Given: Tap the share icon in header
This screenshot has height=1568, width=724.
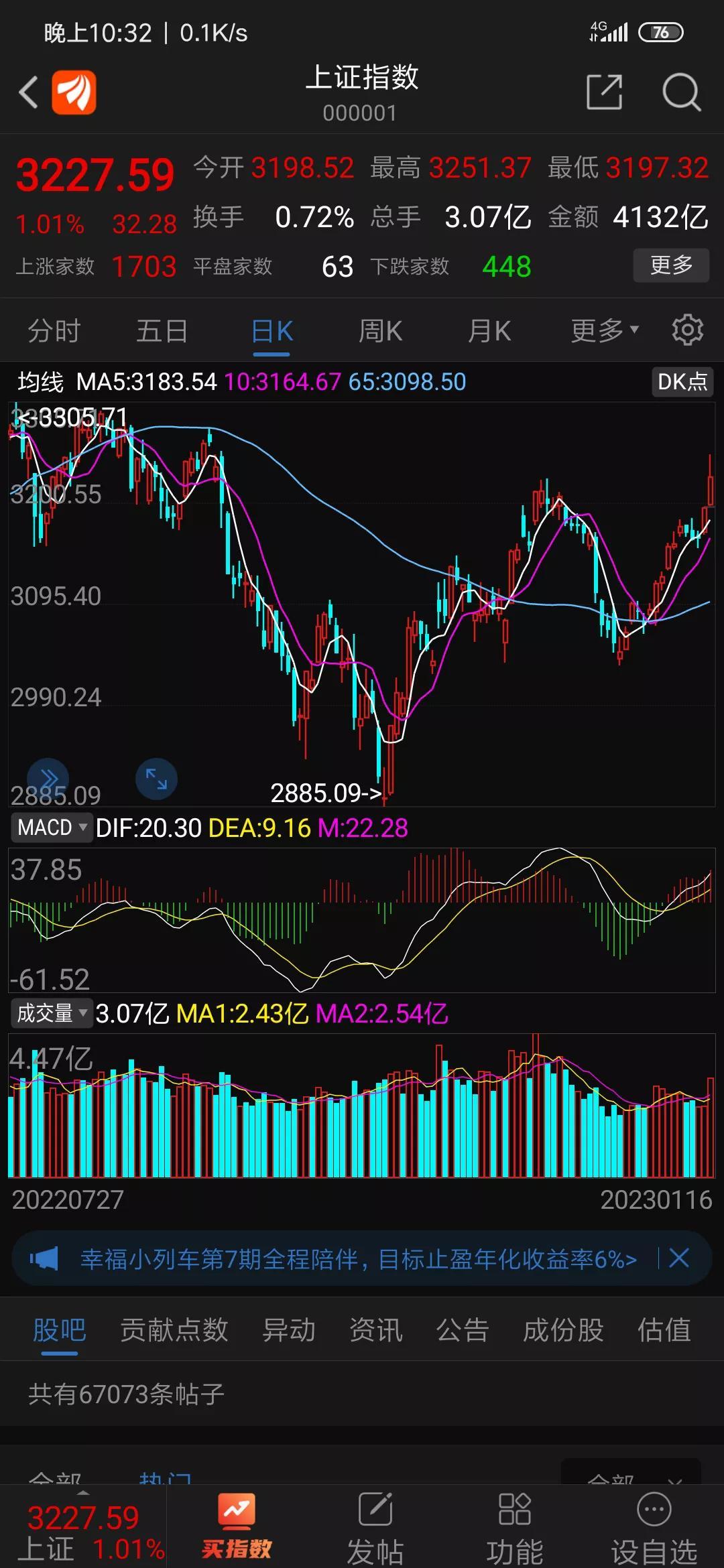Looking at the screenshot, I should click(604, 92).
